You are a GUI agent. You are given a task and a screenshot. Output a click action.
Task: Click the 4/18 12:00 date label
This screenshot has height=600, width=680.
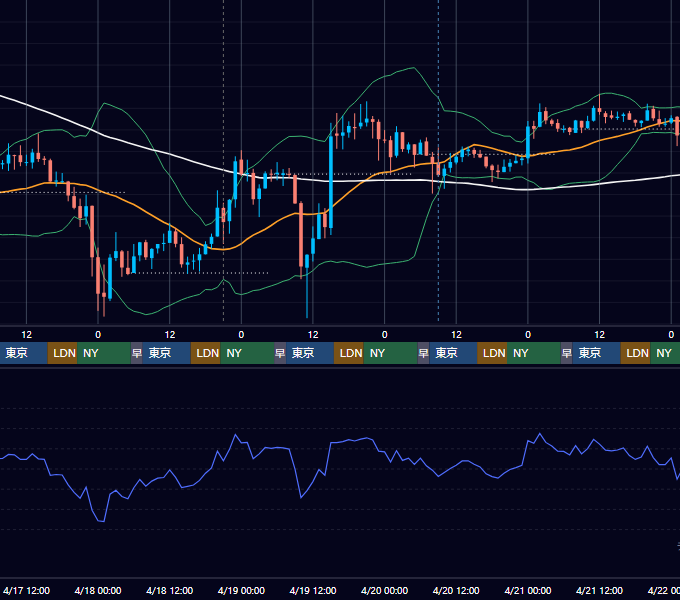pos(170,590)
